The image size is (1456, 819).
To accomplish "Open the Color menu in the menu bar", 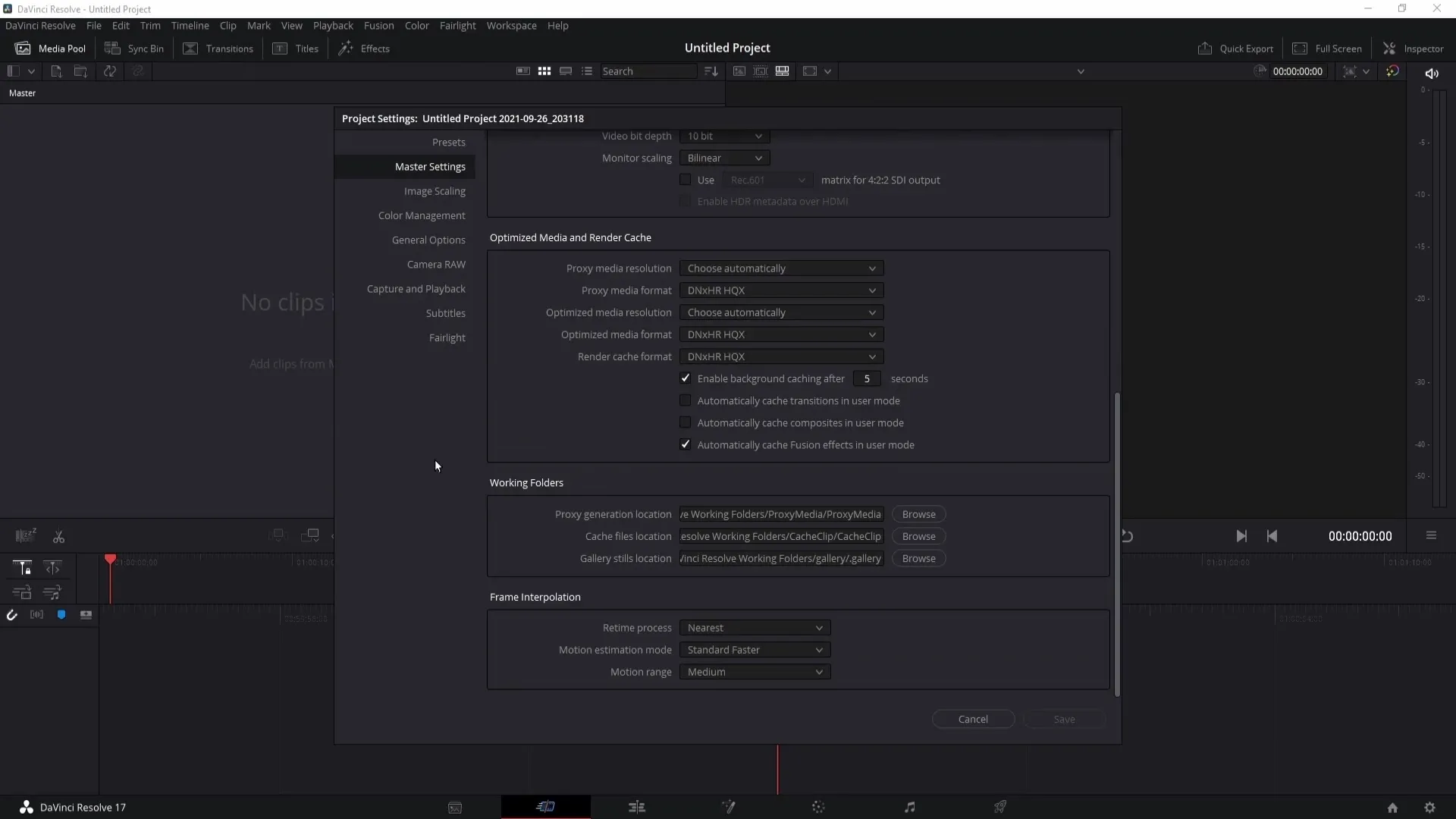I will tap(416, 25).
